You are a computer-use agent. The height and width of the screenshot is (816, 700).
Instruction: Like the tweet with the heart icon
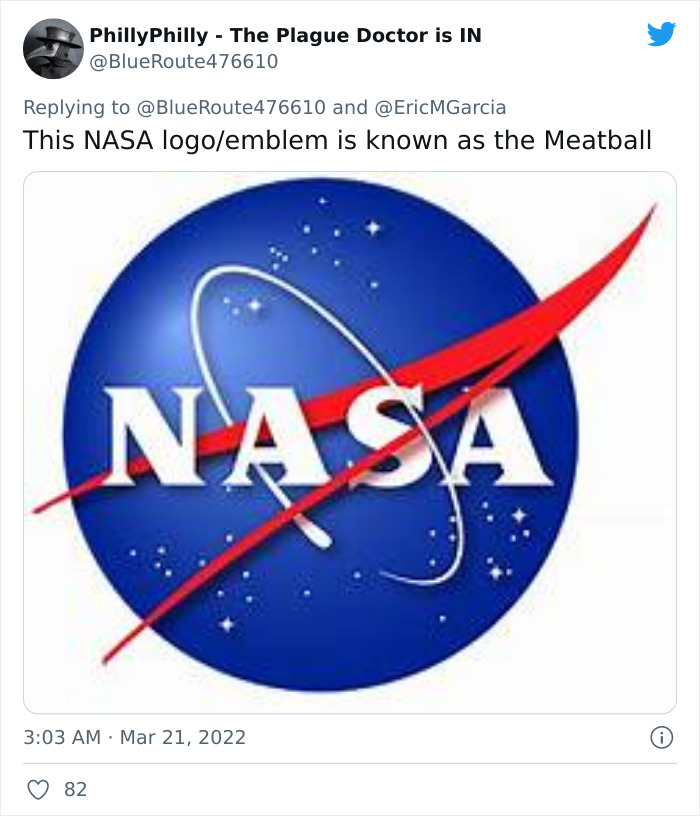[x=38, y=789]
